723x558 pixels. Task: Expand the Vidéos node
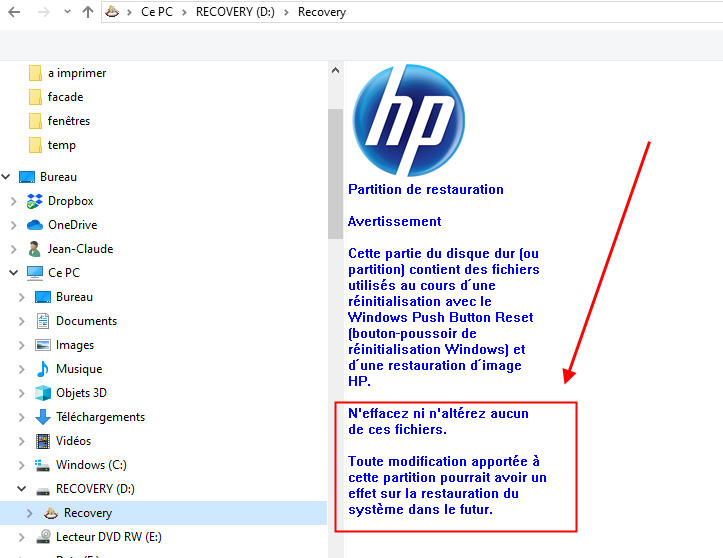click(21, 441)
